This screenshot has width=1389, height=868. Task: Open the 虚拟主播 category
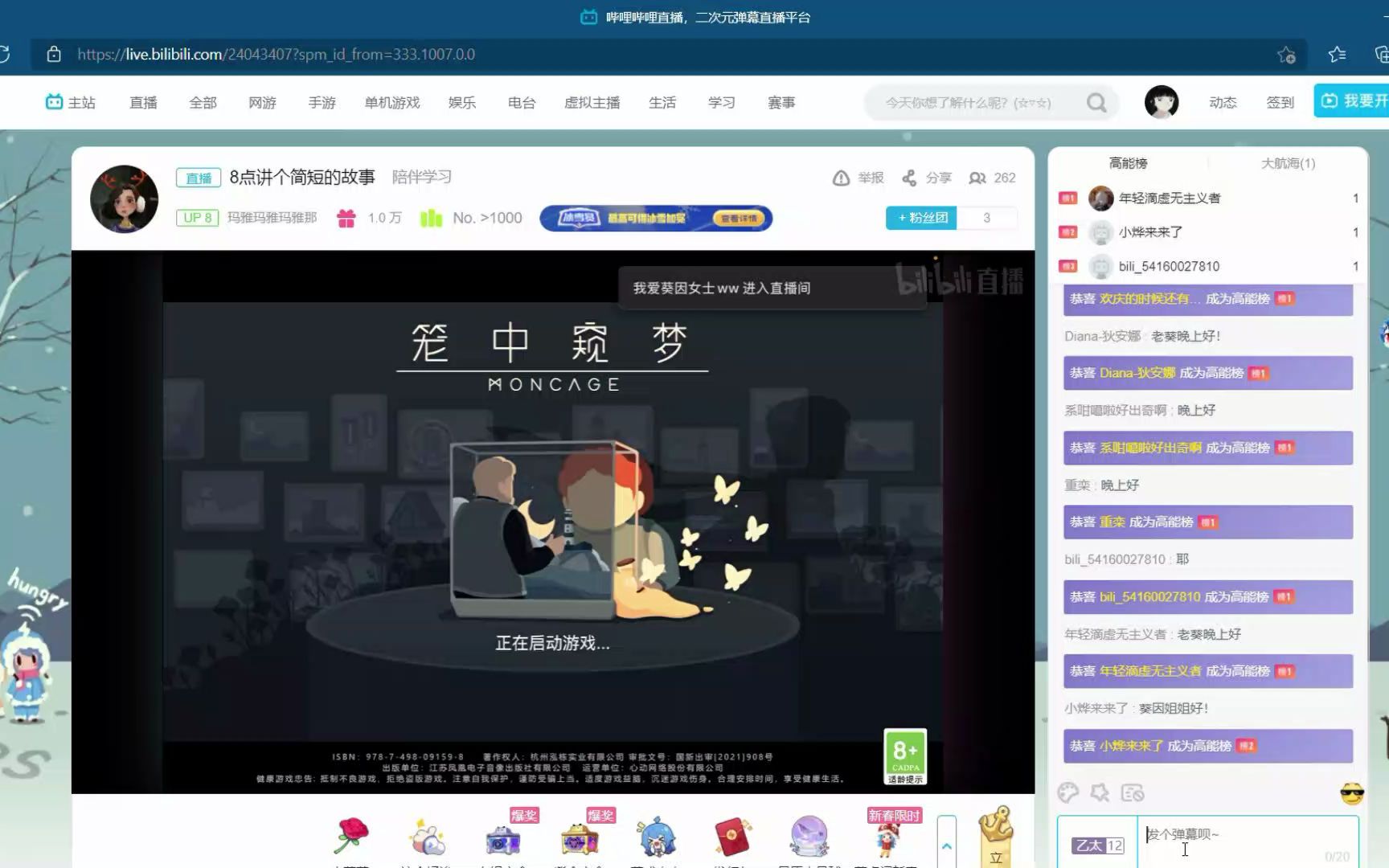coord(592,102)
